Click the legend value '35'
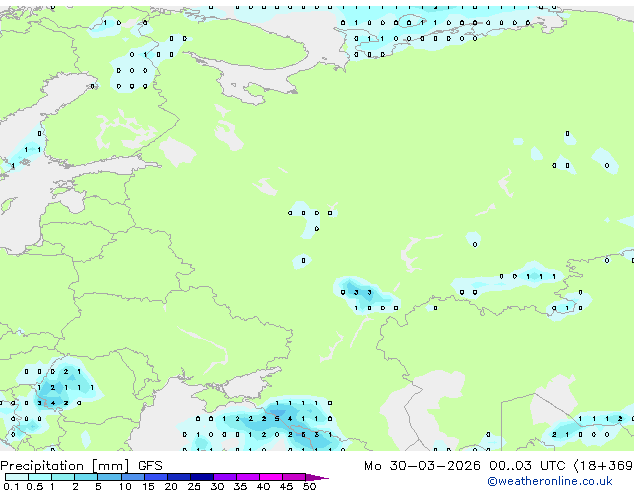The width and height of the screenshot is (634, 490). [x=240, y=486]
